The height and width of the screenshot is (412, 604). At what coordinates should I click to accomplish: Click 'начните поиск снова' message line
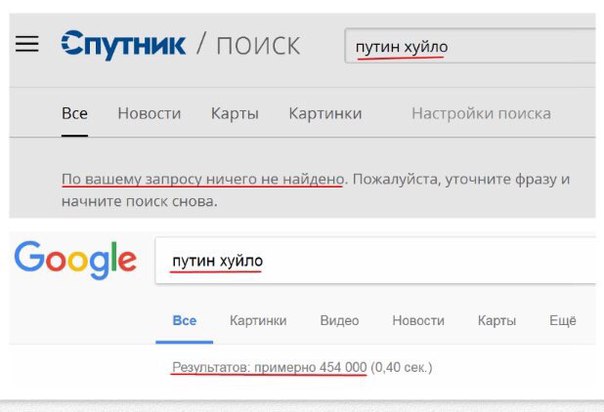[x=139, y=201]
